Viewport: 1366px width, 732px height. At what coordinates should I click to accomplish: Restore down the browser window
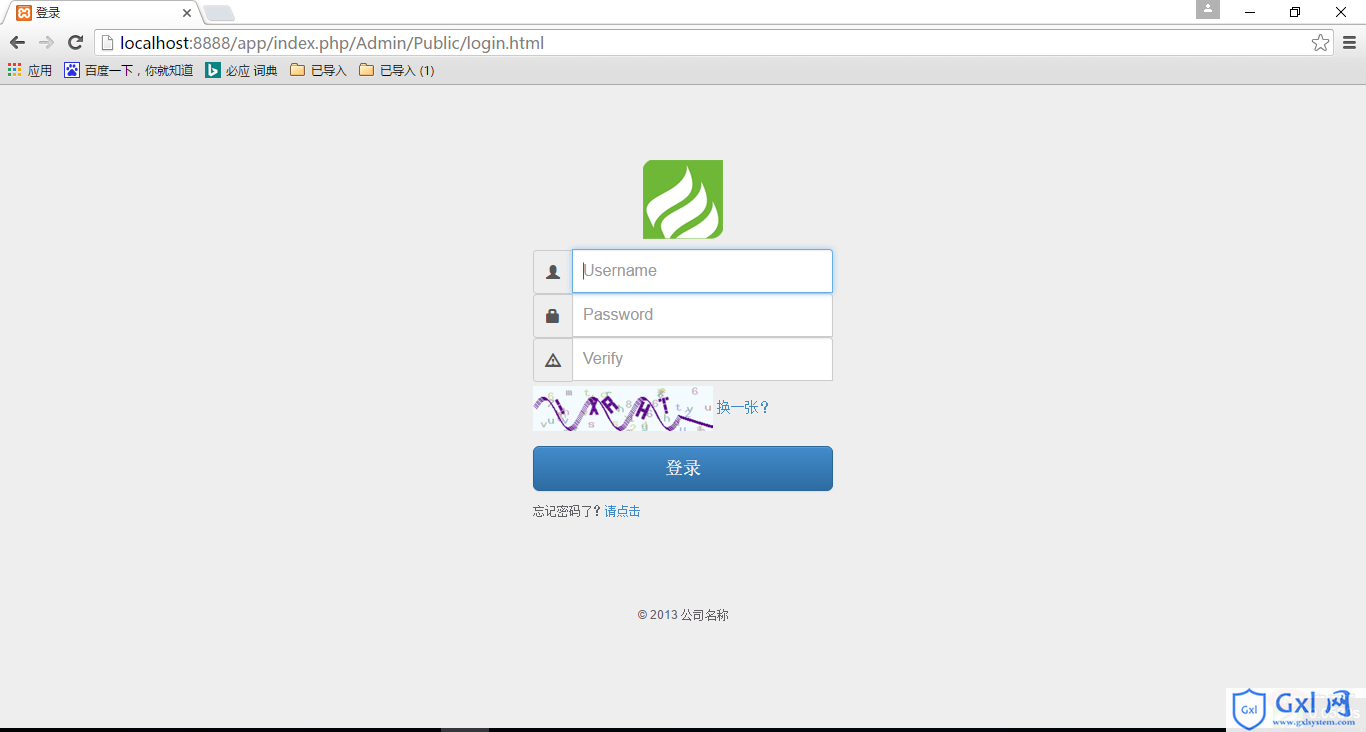point(1295,12)
